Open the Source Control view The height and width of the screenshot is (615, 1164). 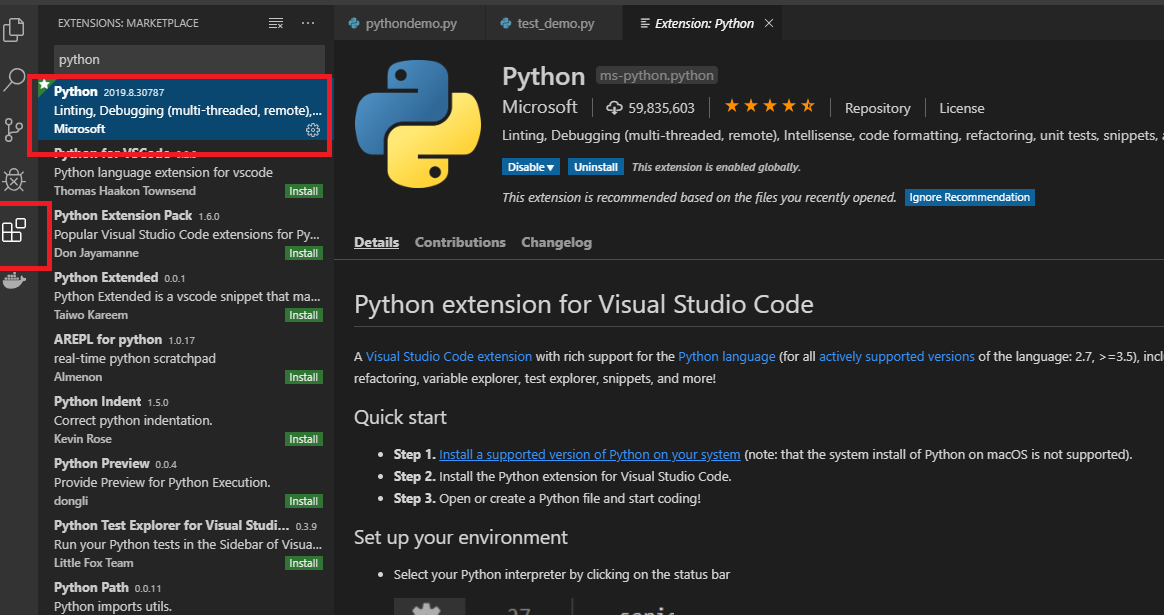point(15,131)
